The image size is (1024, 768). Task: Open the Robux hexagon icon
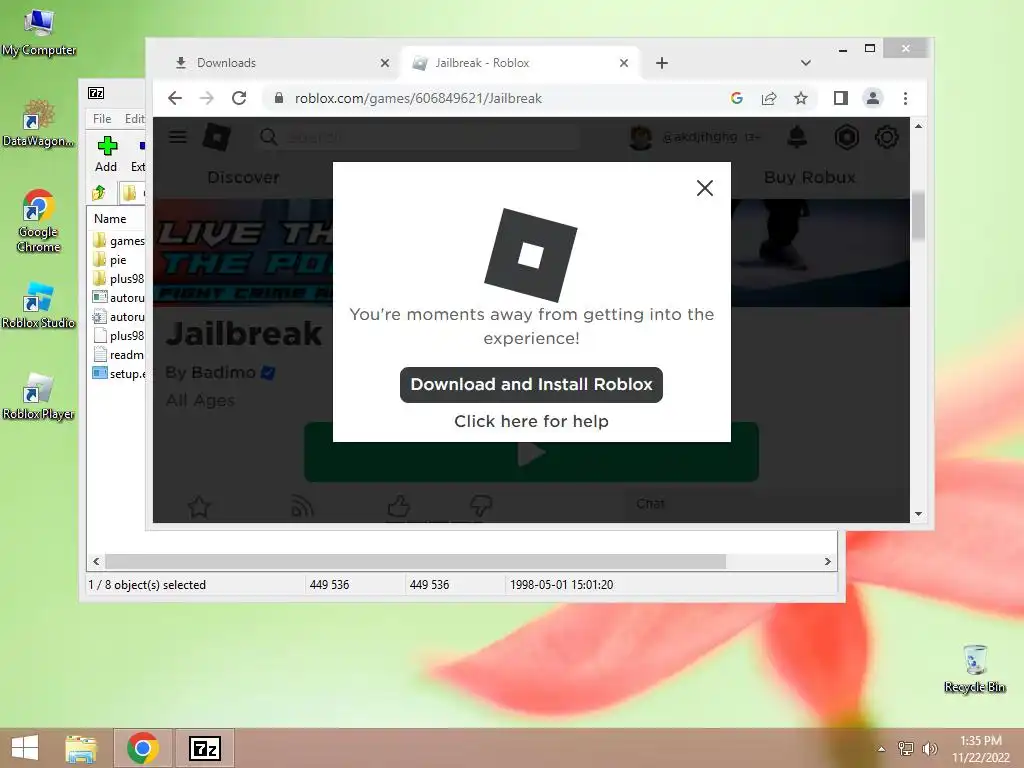[x=846, y=137]
